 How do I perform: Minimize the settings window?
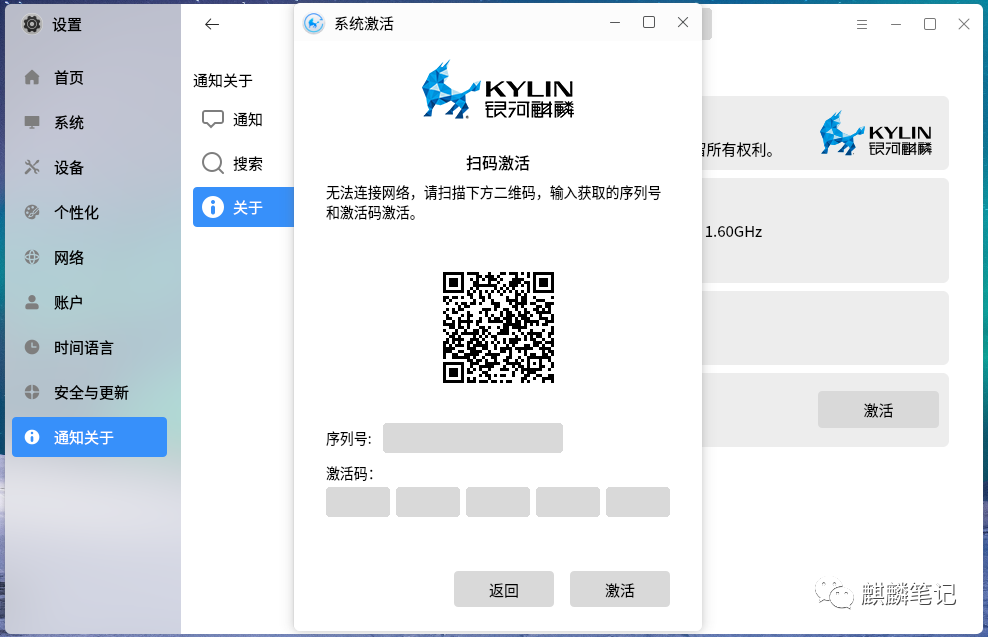point(895,24)
